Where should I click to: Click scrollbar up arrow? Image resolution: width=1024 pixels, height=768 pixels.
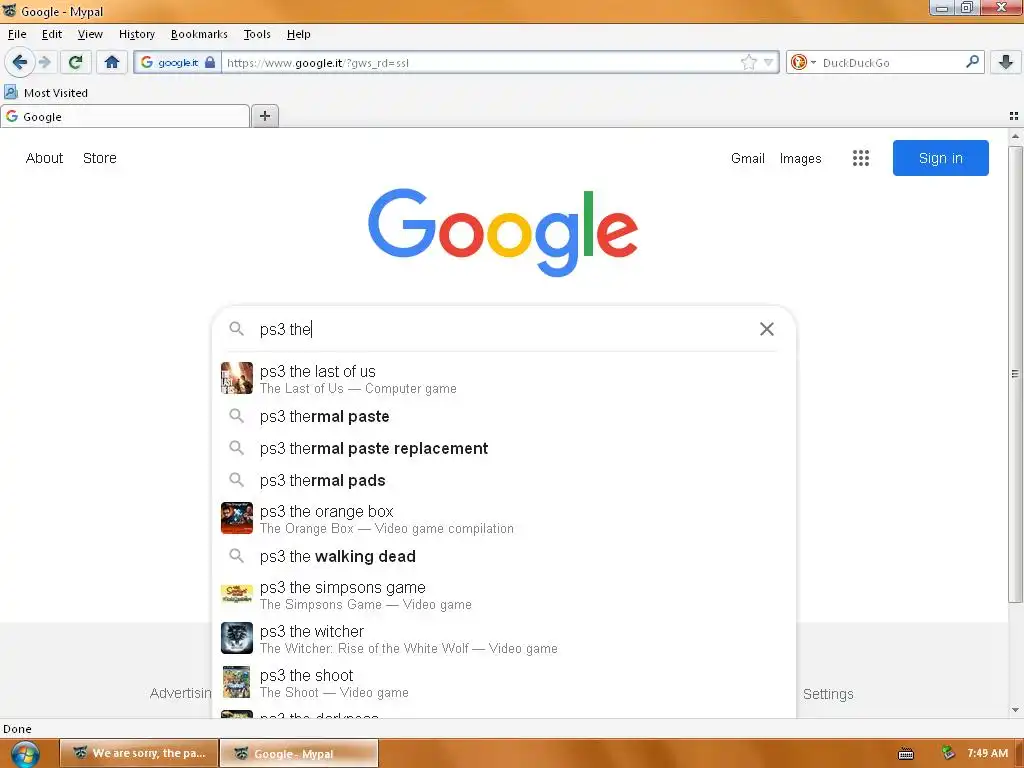[x=1014, y=136]
